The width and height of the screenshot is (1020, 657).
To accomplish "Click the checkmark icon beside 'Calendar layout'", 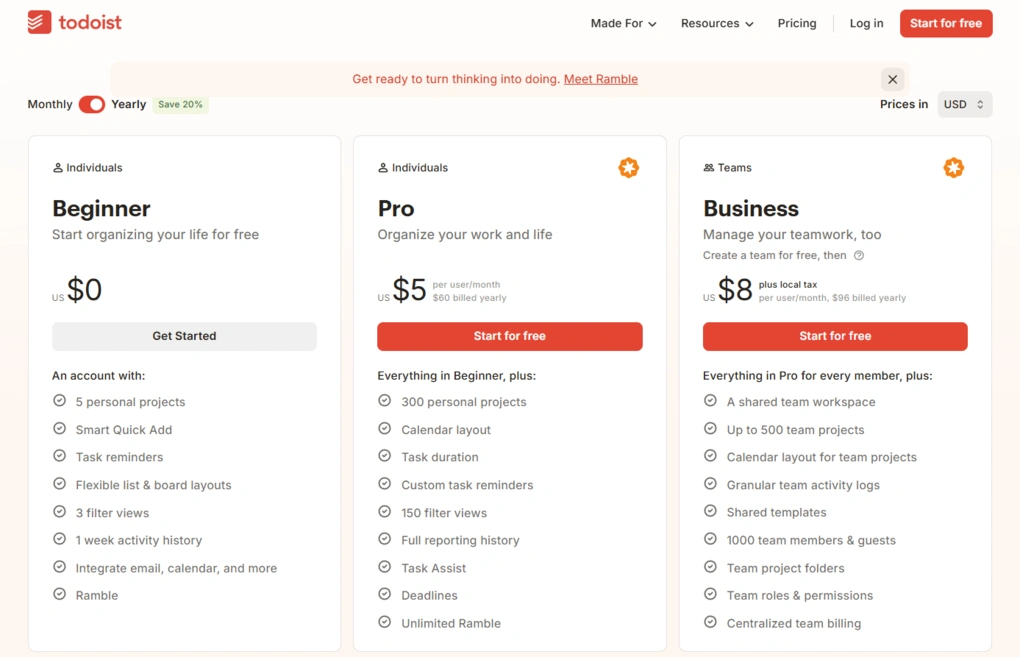I will pyautogui.click(x=384, y=429).
